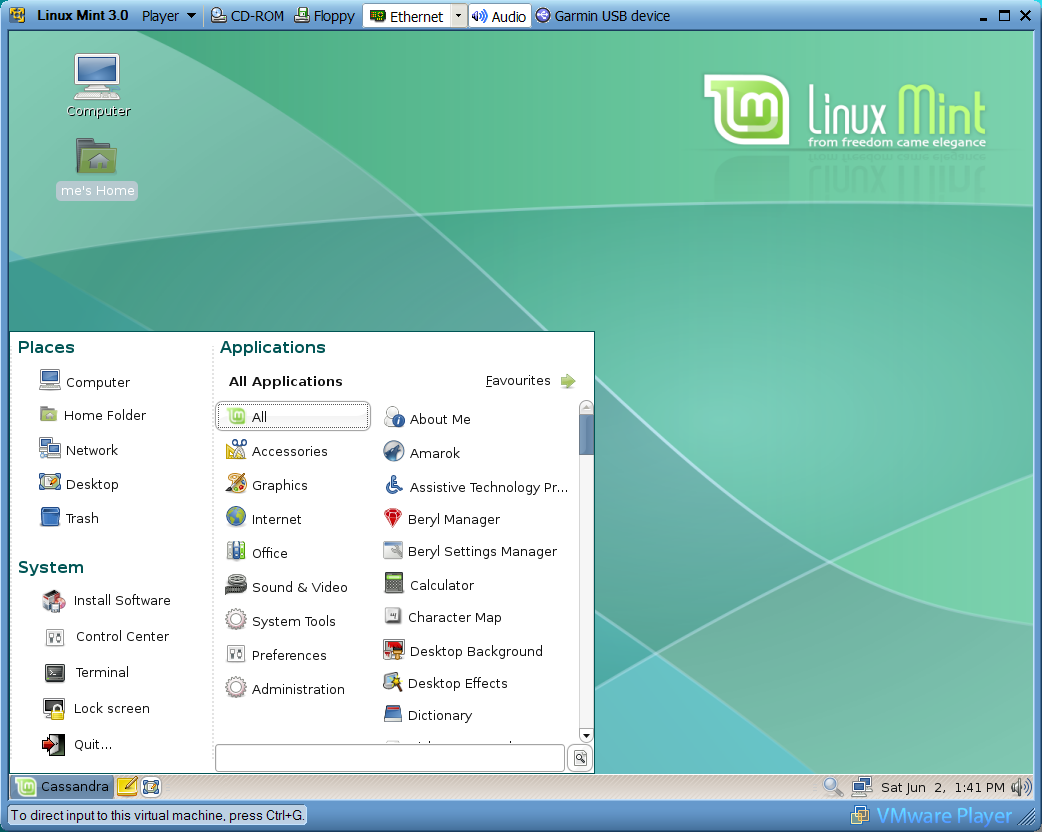This screenshot has height=832, width=1042.
Task: Select the All applications category
Action: 293,417
